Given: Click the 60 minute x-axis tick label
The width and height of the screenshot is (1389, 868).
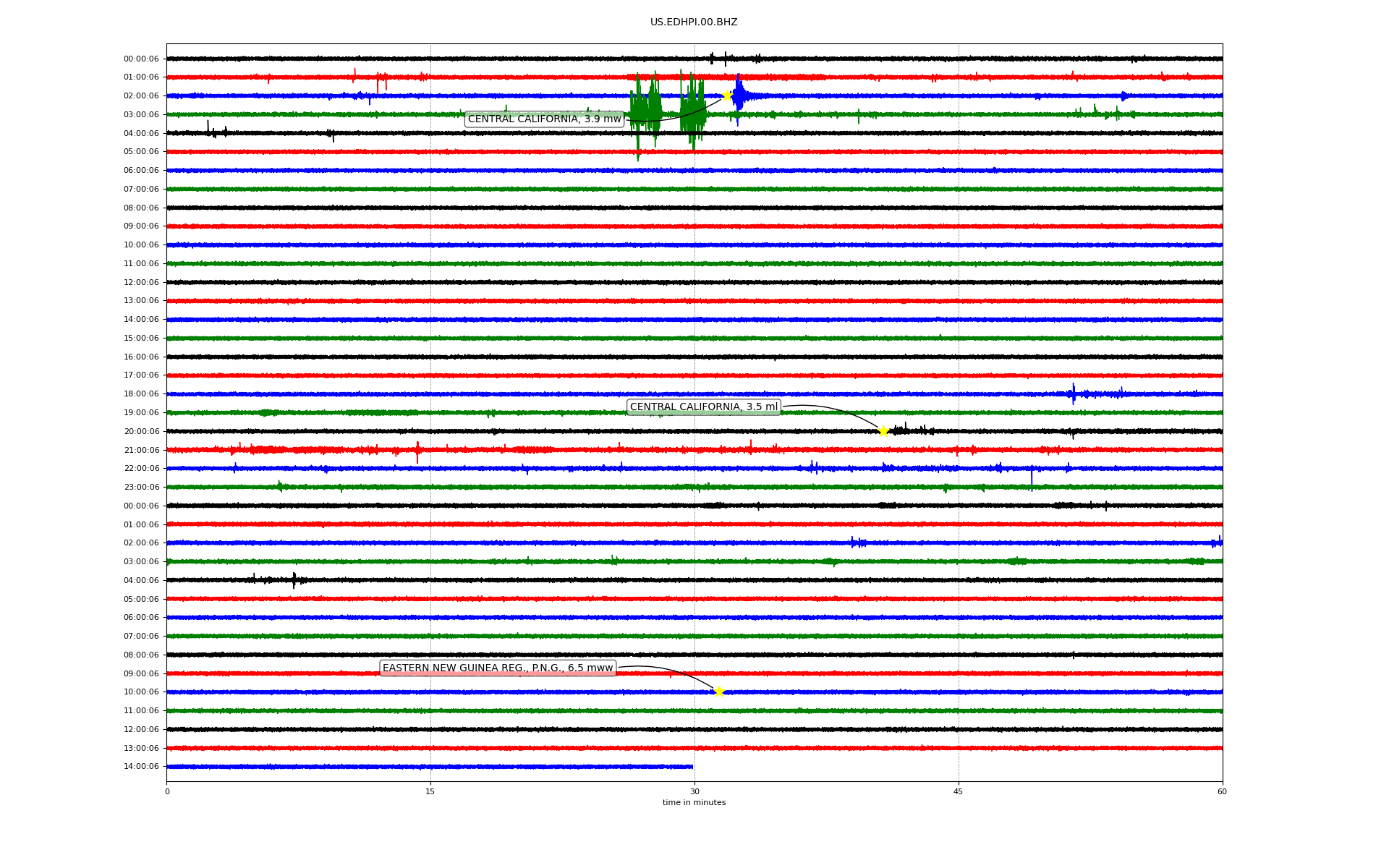Looking at the screenshot, I should coord(1222,791).
